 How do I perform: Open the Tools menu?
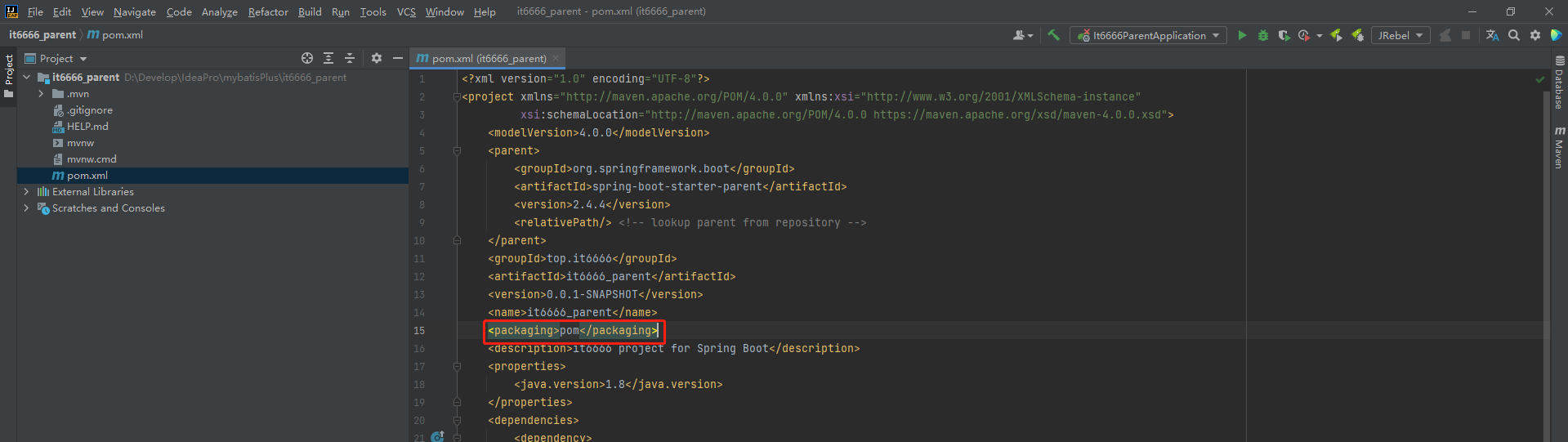pos(373,11)
